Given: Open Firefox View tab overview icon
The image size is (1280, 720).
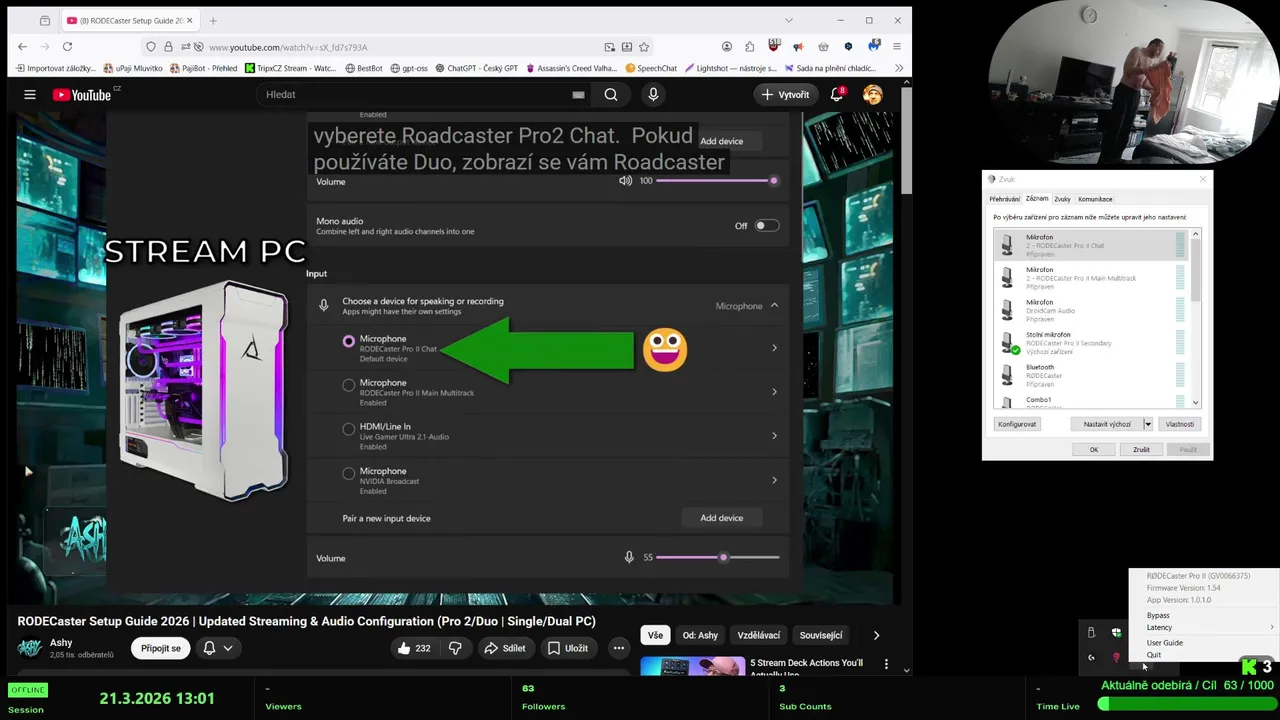Looking at the screenshot, I should pyautogui.click(x=45, y=20).
